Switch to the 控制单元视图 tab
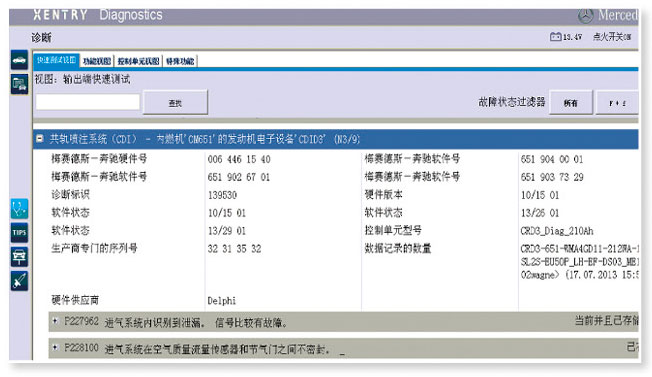This screenshot has width=652, height=377. (138, 61)
